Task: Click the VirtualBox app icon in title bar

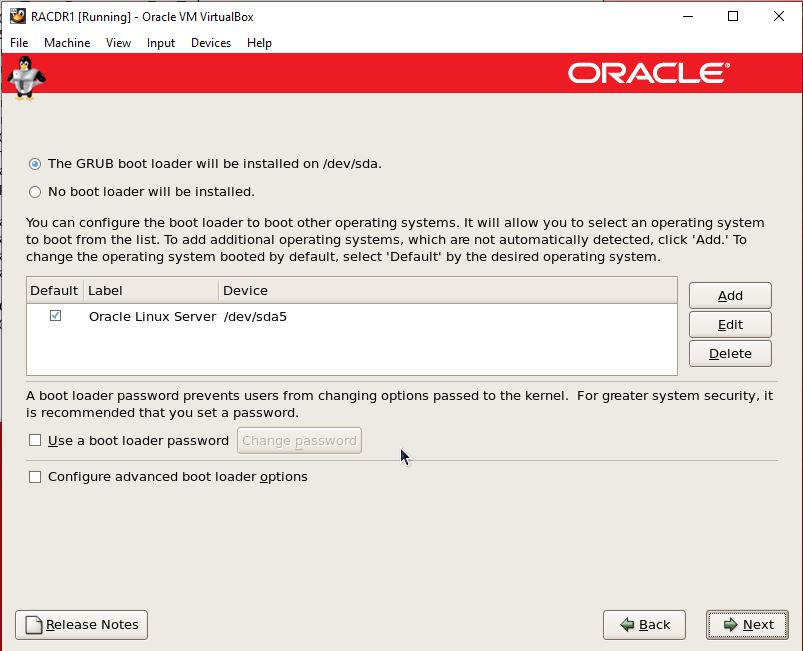Action: point(18,16)
